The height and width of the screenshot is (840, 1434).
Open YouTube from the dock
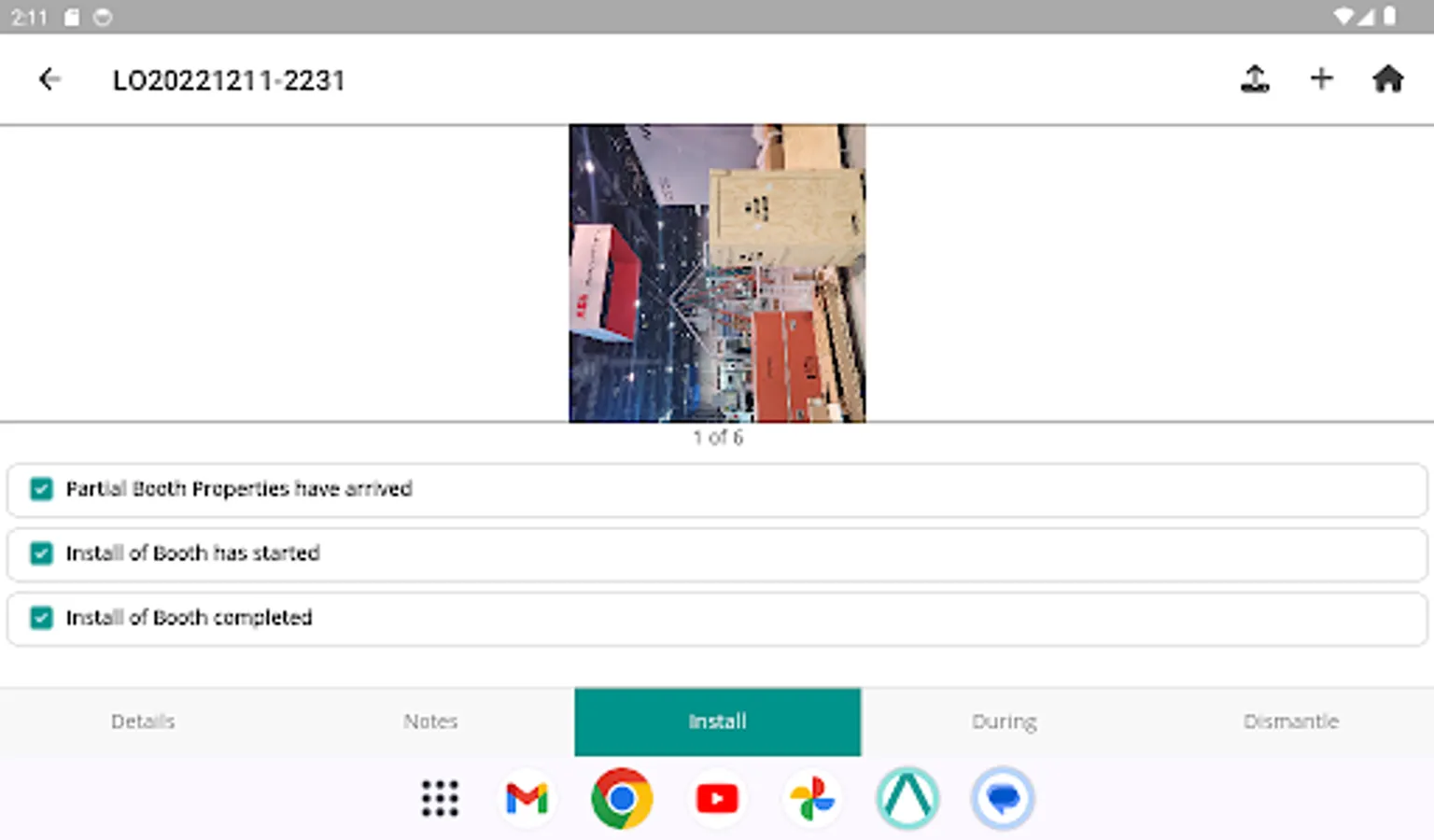coord(717,798)
